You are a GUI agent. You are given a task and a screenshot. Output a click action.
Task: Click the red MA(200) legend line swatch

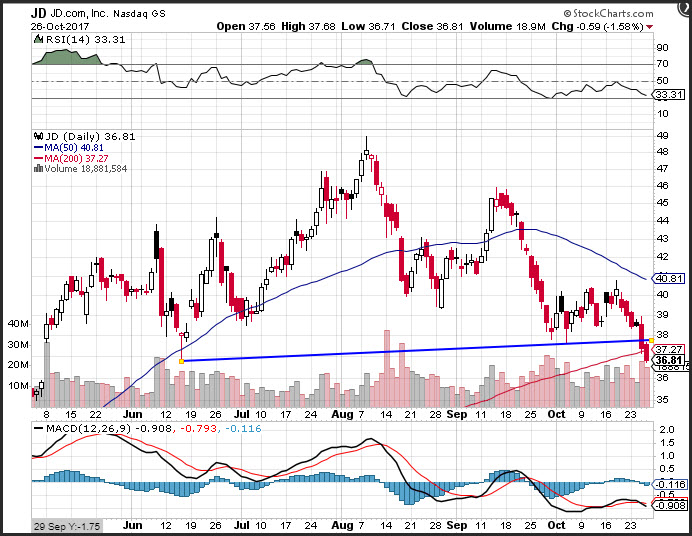coord(39,158)
